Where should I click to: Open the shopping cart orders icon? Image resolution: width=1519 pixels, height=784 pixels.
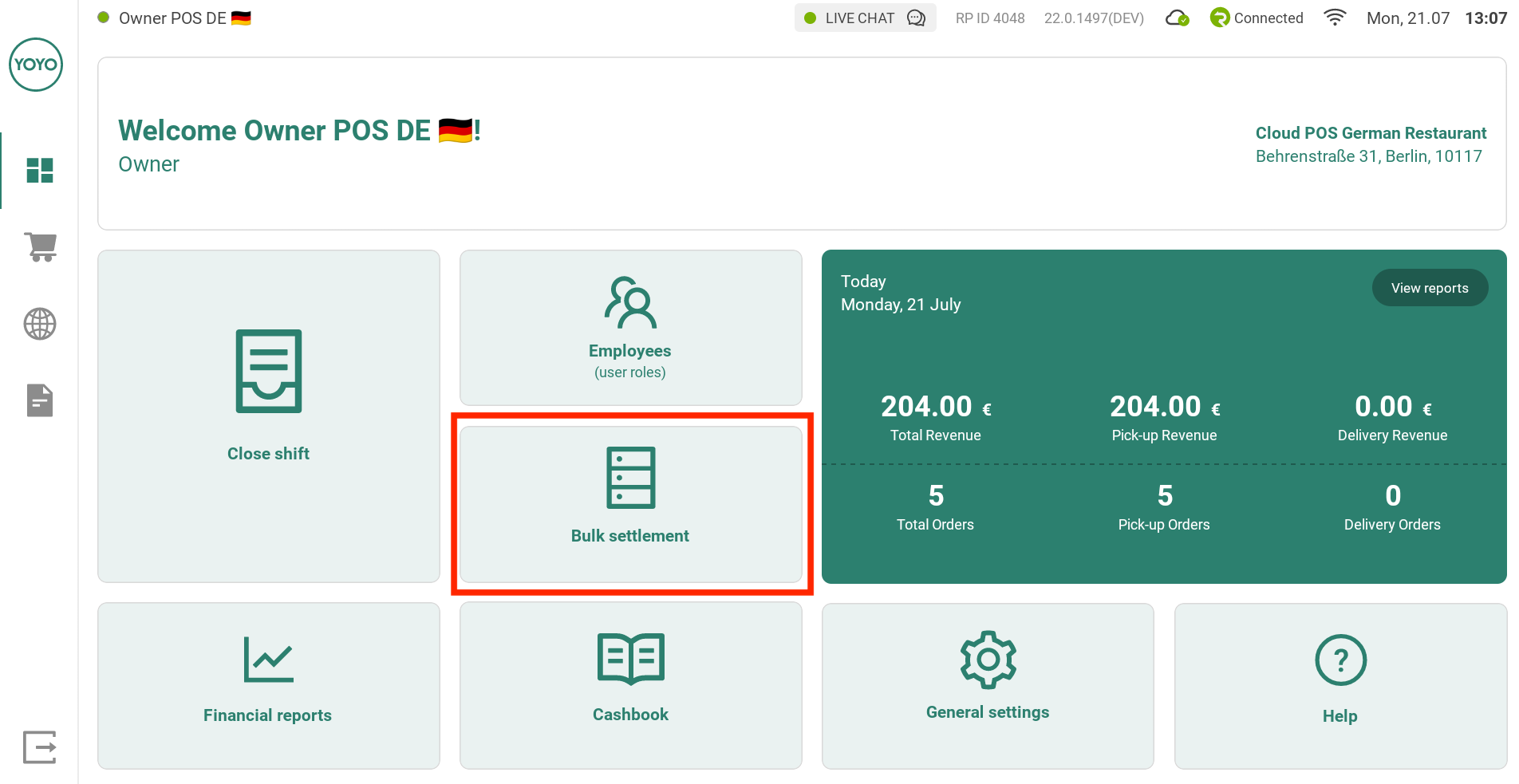pyautogui.click(x=39, y=246)
